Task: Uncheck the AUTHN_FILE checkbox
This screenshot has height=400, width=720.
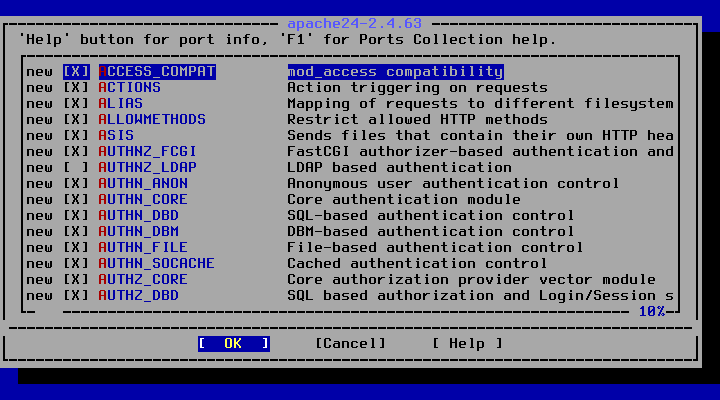Action: pos(76,248)
